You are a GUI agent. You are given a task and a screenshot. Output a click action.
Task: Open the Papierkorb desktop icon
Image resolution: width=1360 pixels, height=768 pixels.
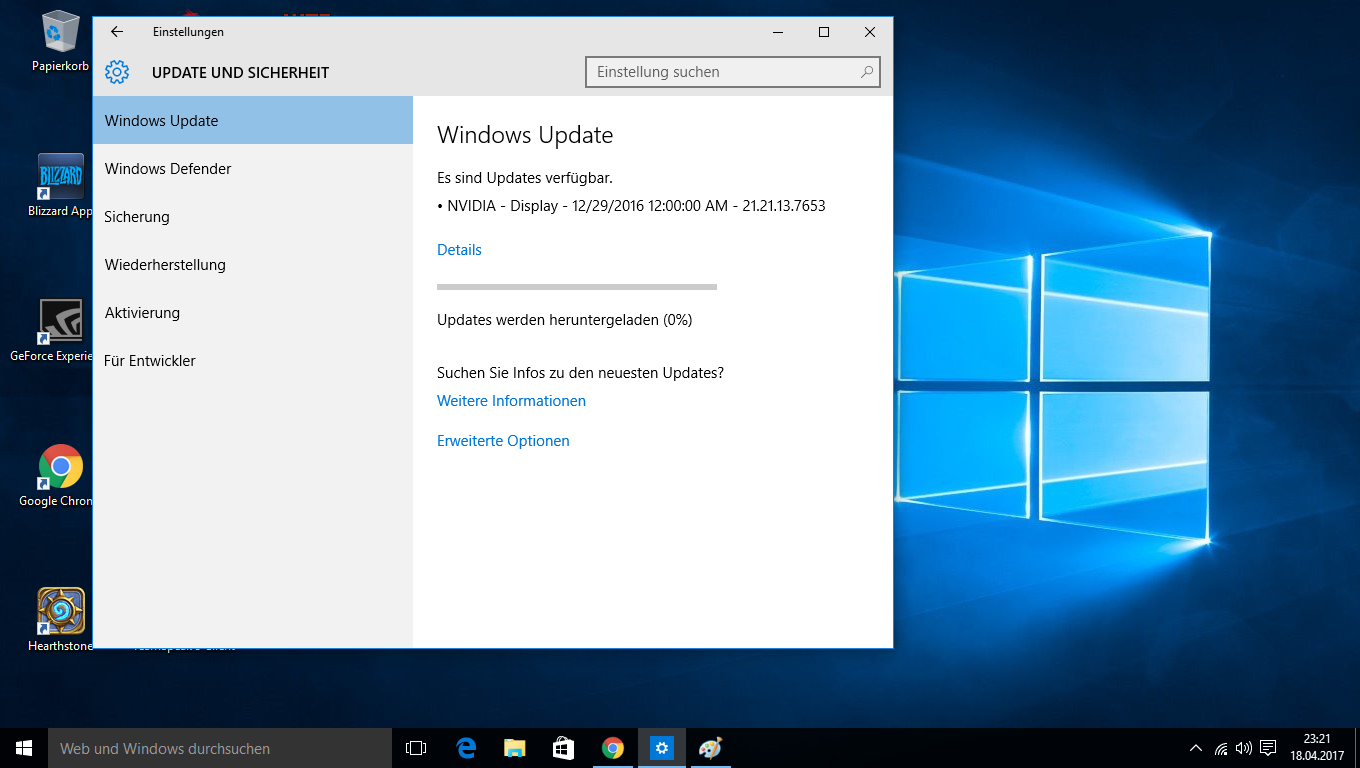[60, 42]
